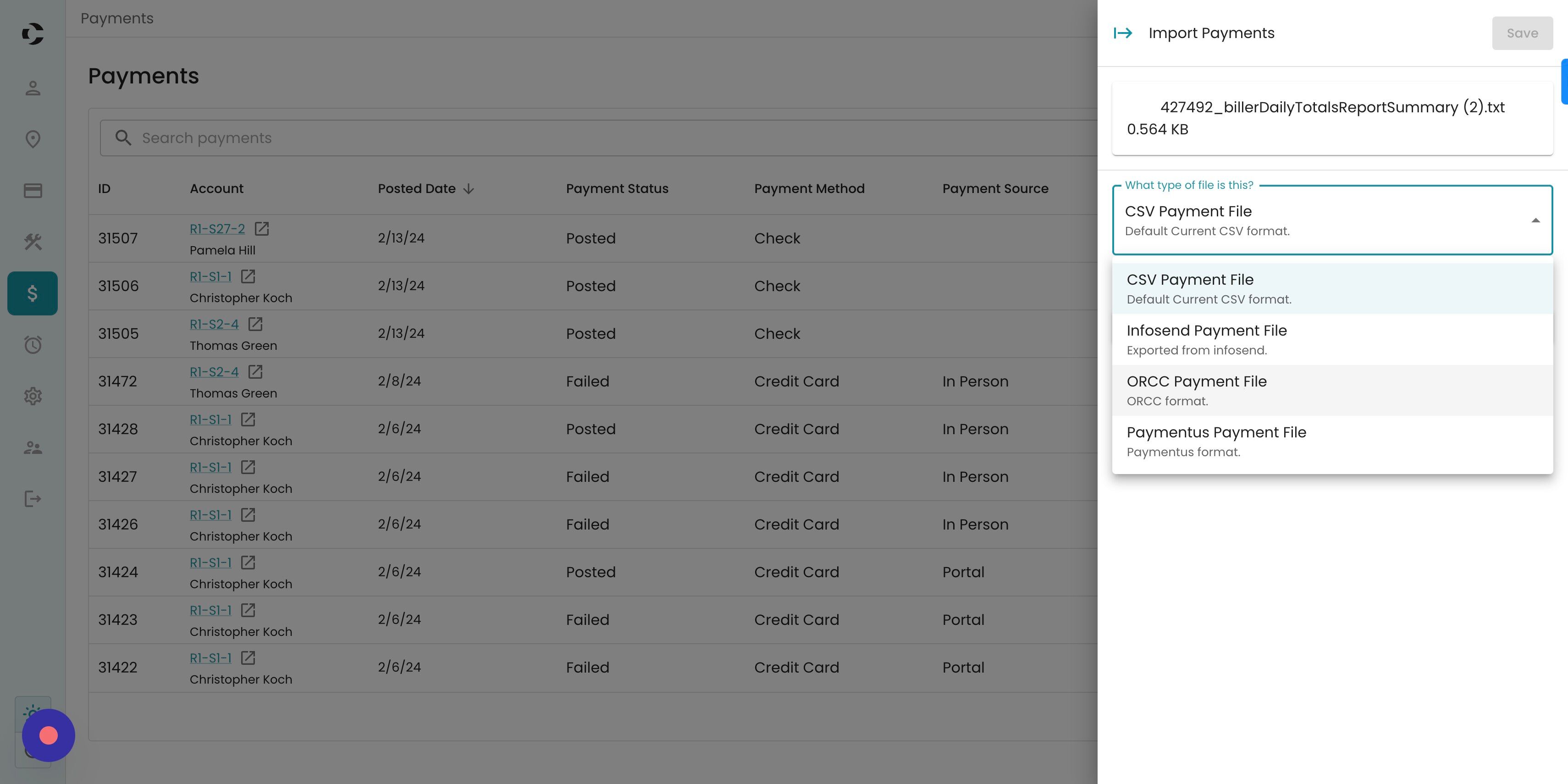Open the alarm clock sidebar icon
Viewport: 1568px width, 784px height.
pos(33,345)
